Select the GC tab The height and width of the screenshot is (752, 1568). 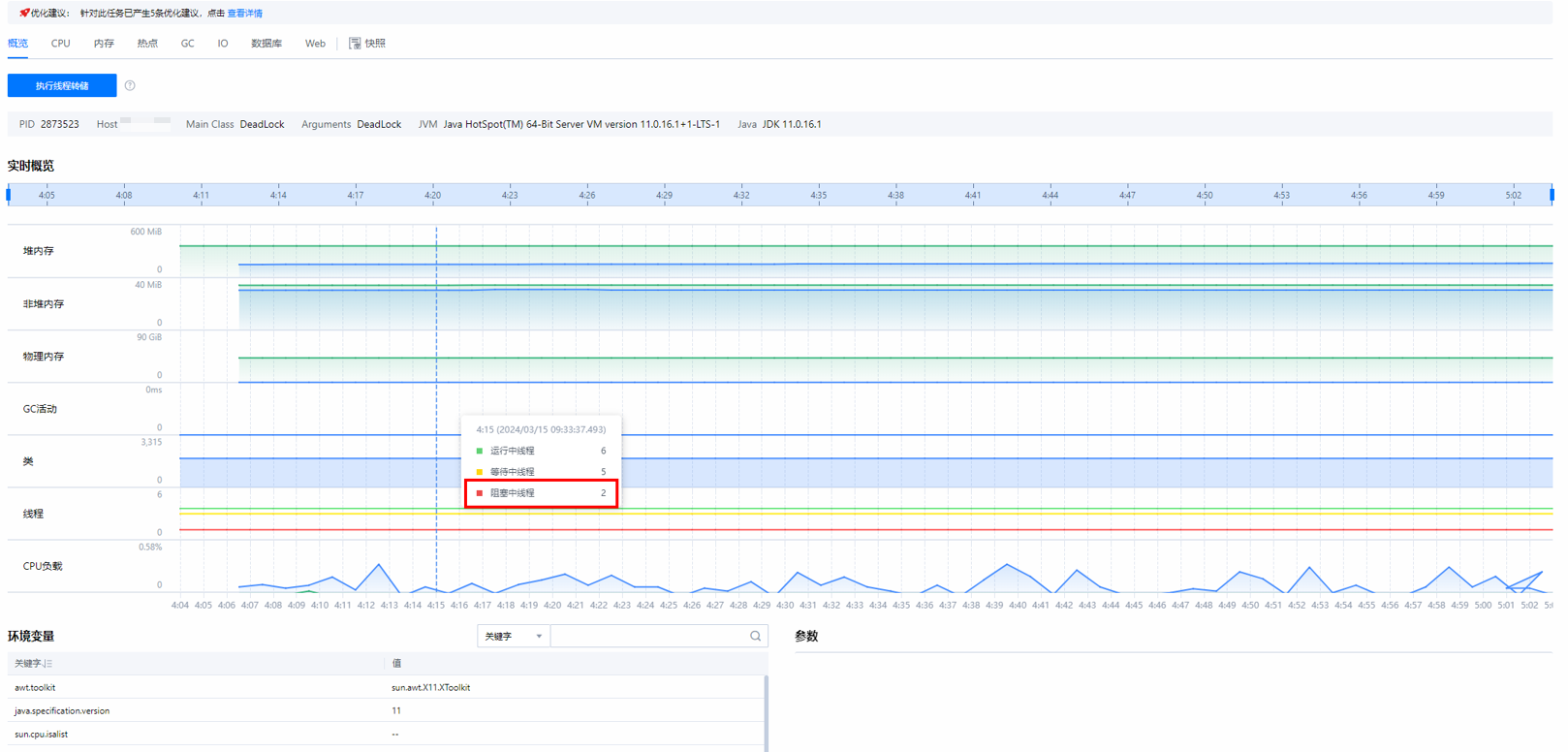click(187, 44)
